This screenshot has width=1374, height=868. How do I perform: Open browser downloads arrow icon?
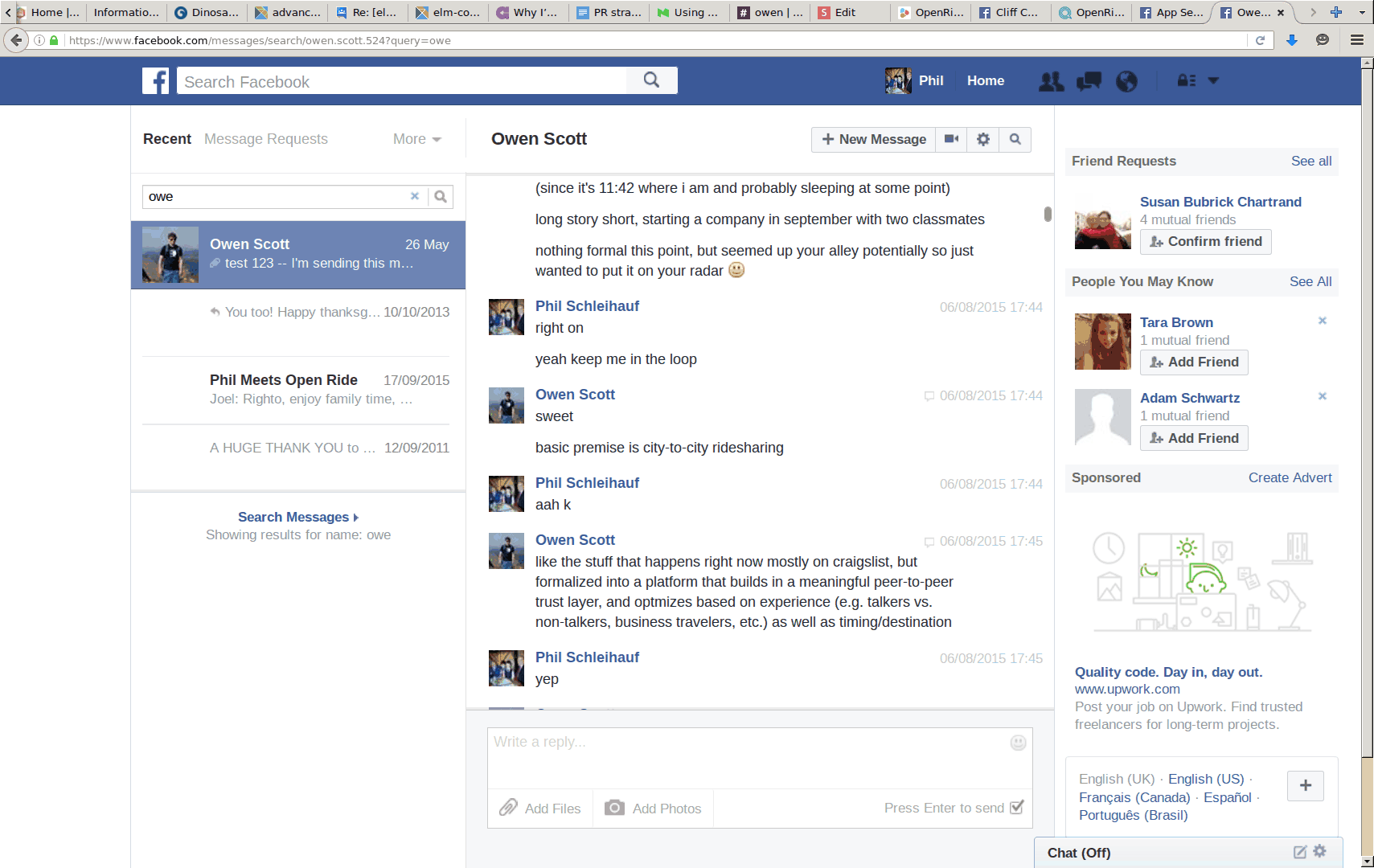click(1292, 40)
